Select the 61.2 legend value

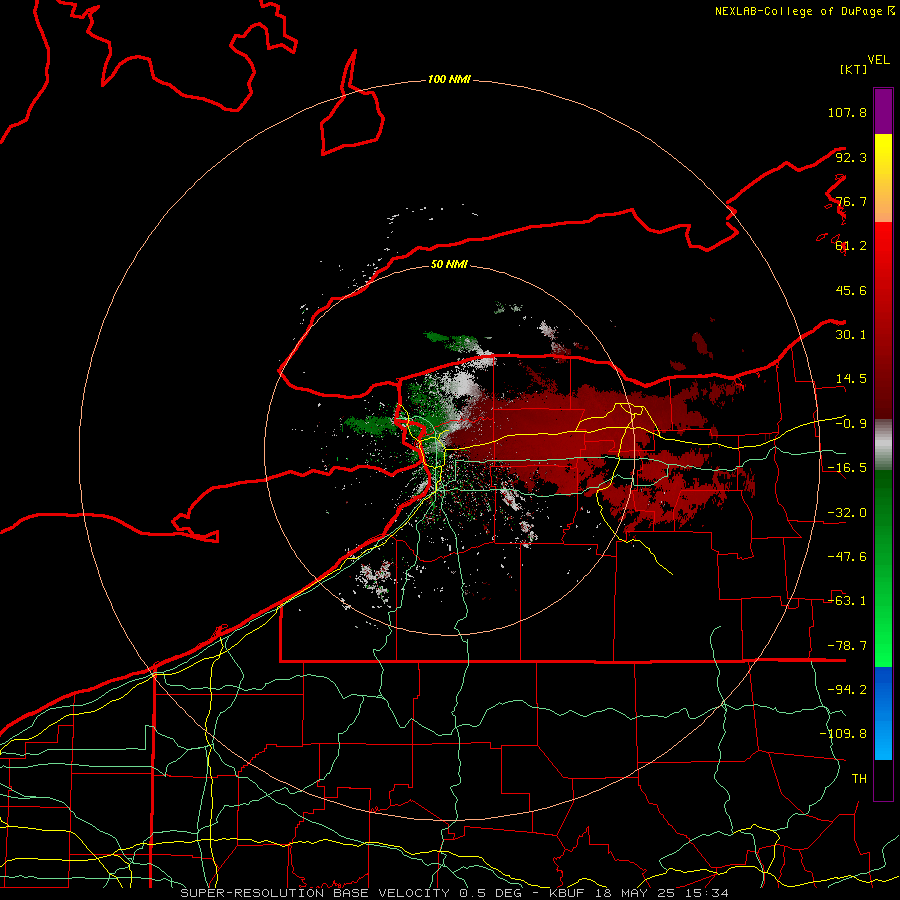[x=851, y=246]
